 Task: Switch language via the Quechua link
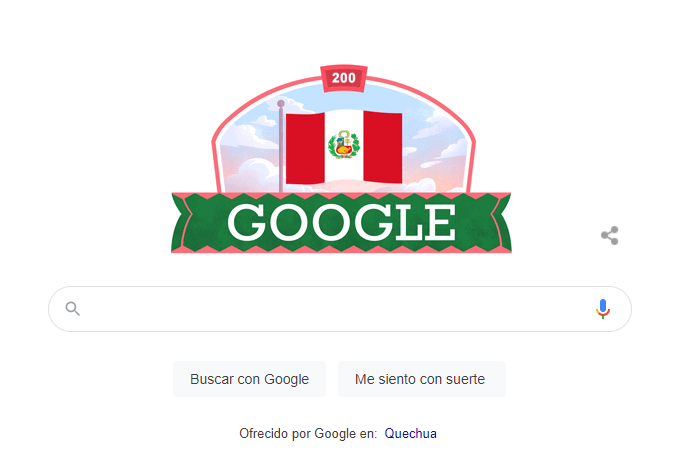click(x=410, y=433)
